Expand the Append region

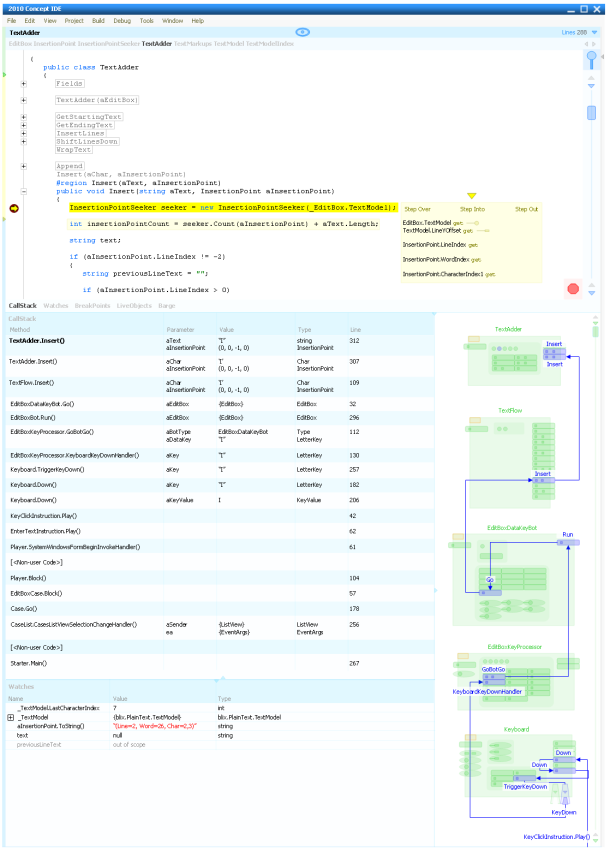tap(23, 166)
